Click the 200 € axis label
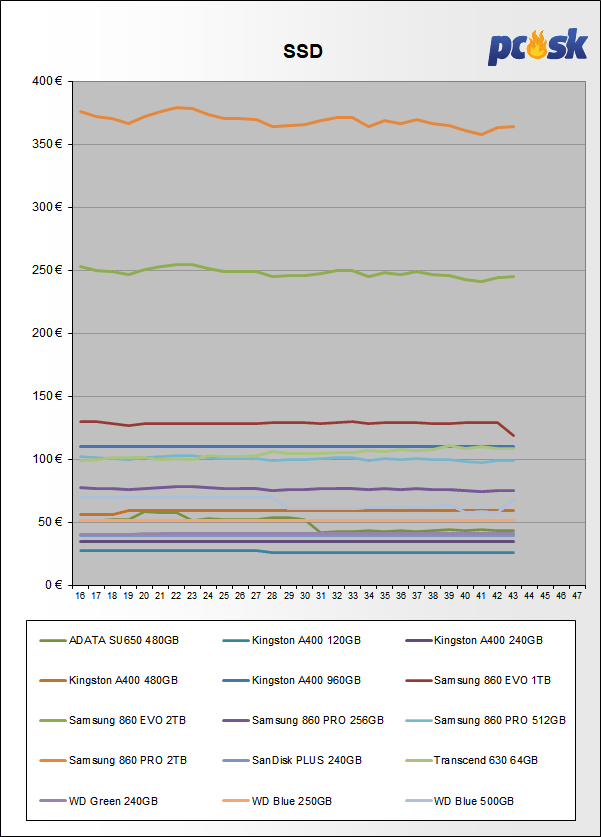The width and height of the screenshot is (601, 837). pyautogui.click(x=47, y=333)
